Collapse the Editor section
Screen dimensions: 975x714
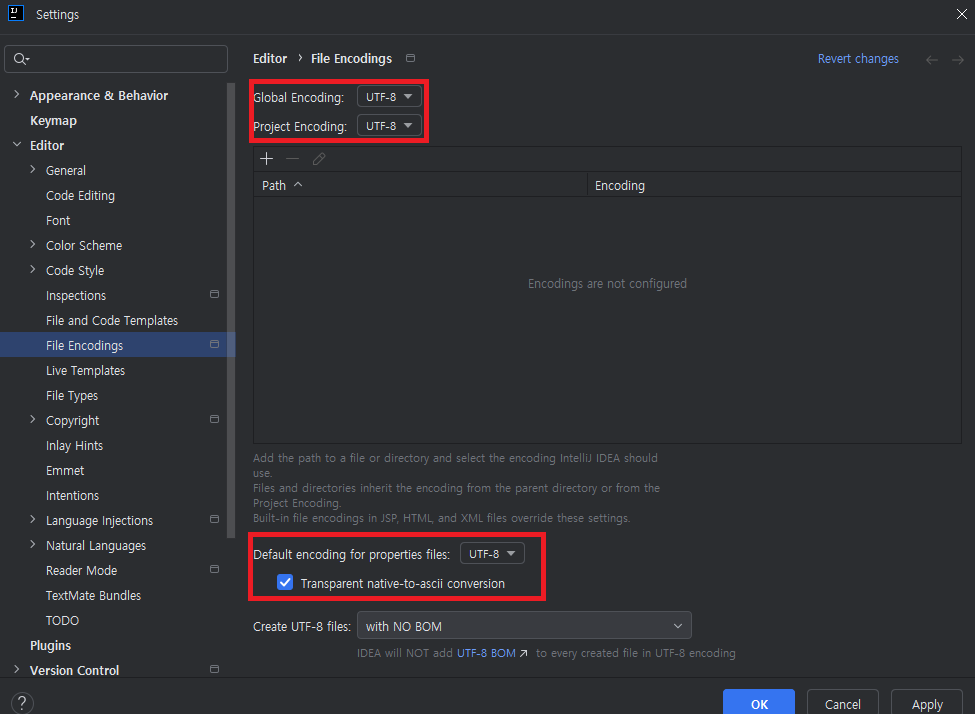point(17,144)
